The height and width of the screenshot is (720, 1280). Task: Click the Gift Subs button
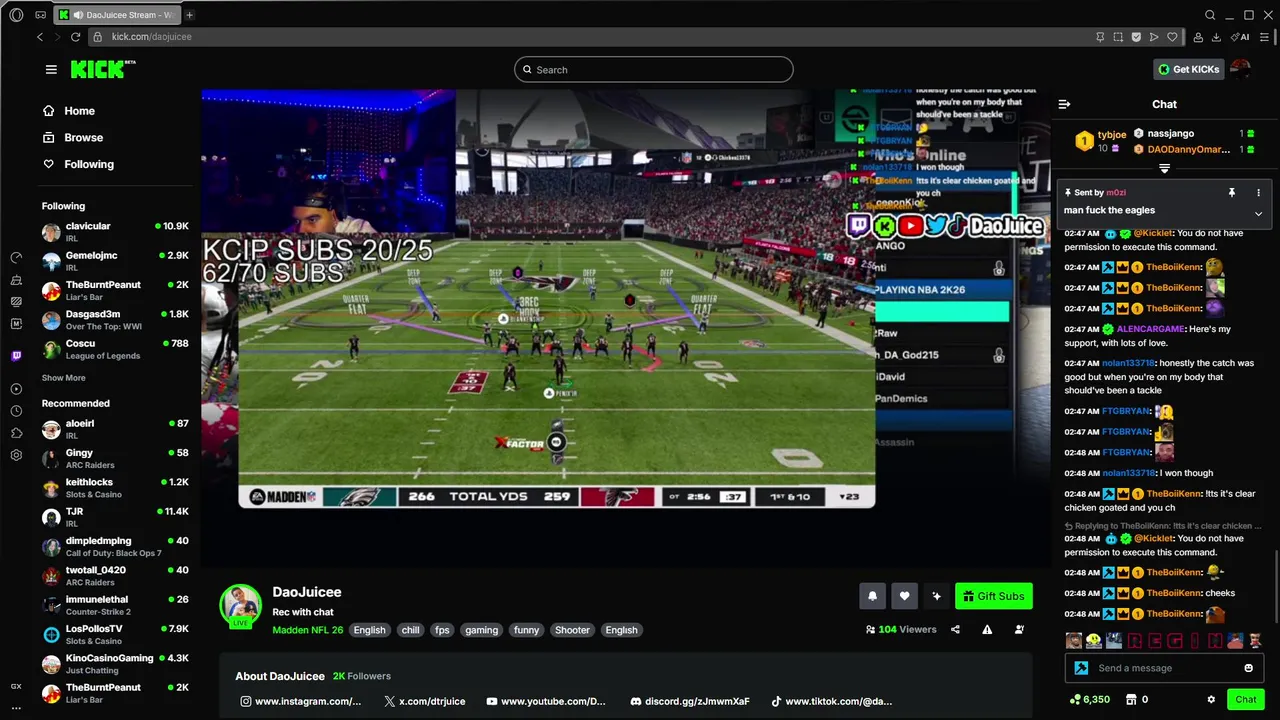click(x=994, y=596)
